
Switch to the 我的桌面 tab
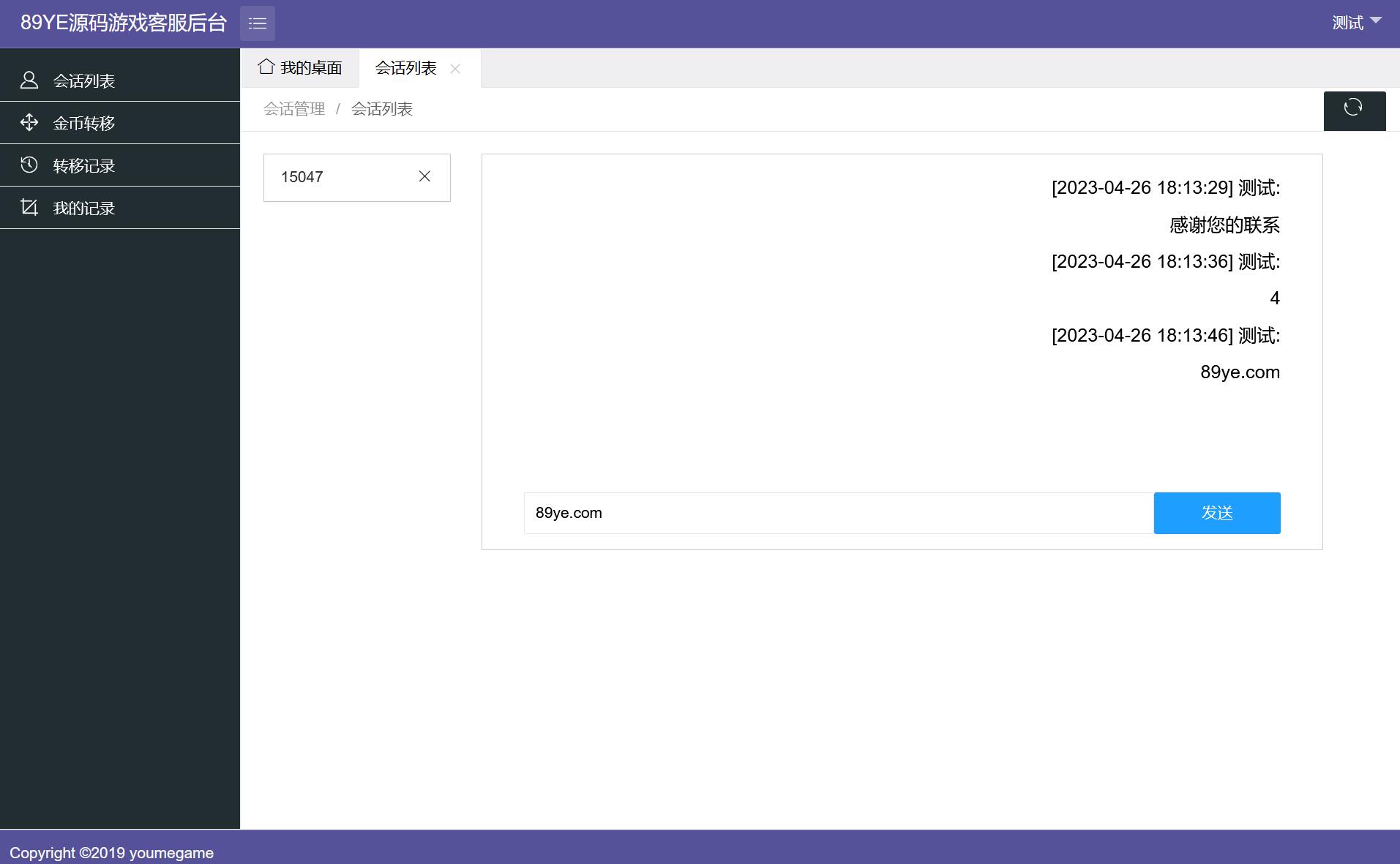[300, 68]
